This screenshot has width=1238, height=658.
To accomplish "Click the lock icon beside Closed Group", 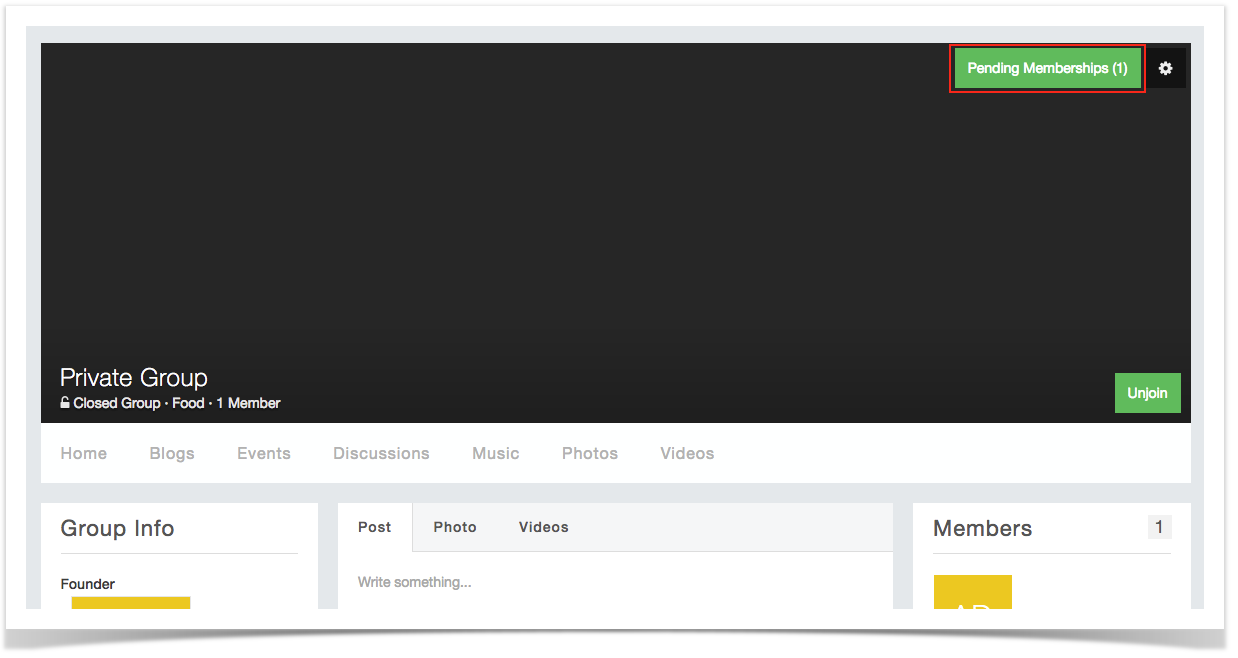I will point(65,403).
